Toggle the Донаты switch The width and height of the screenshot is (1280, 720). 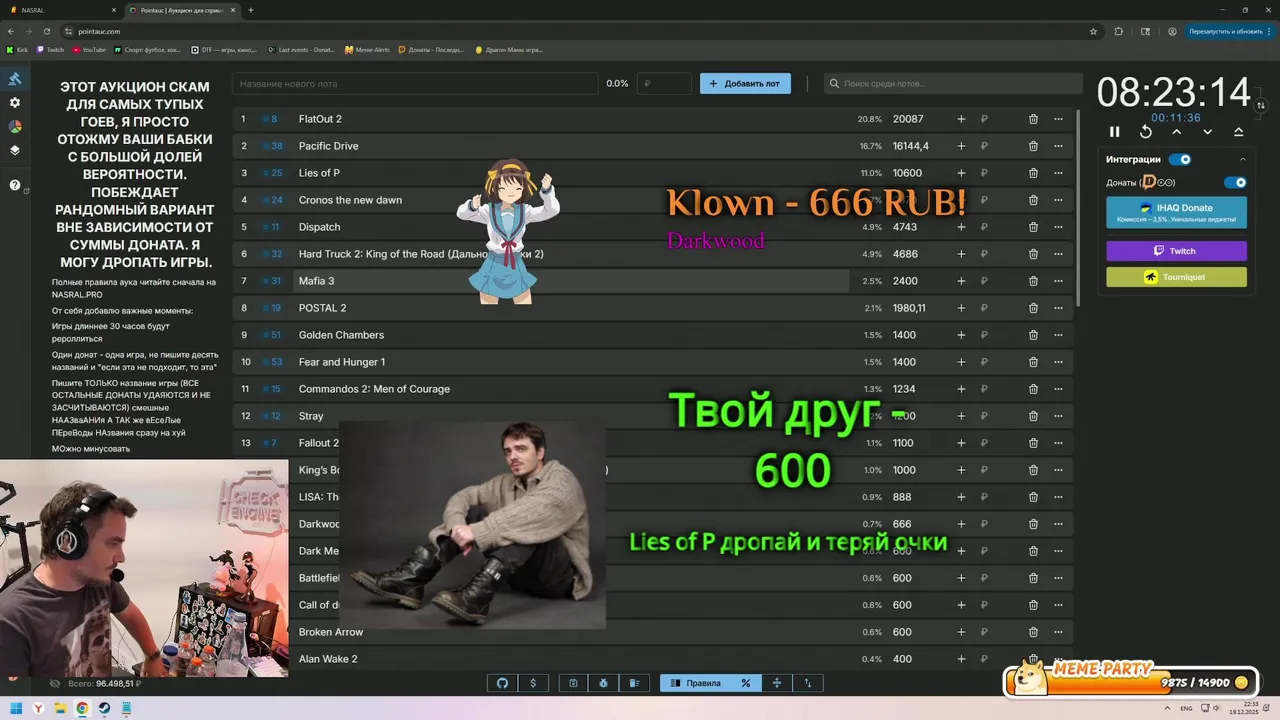tap(1236, 182)
